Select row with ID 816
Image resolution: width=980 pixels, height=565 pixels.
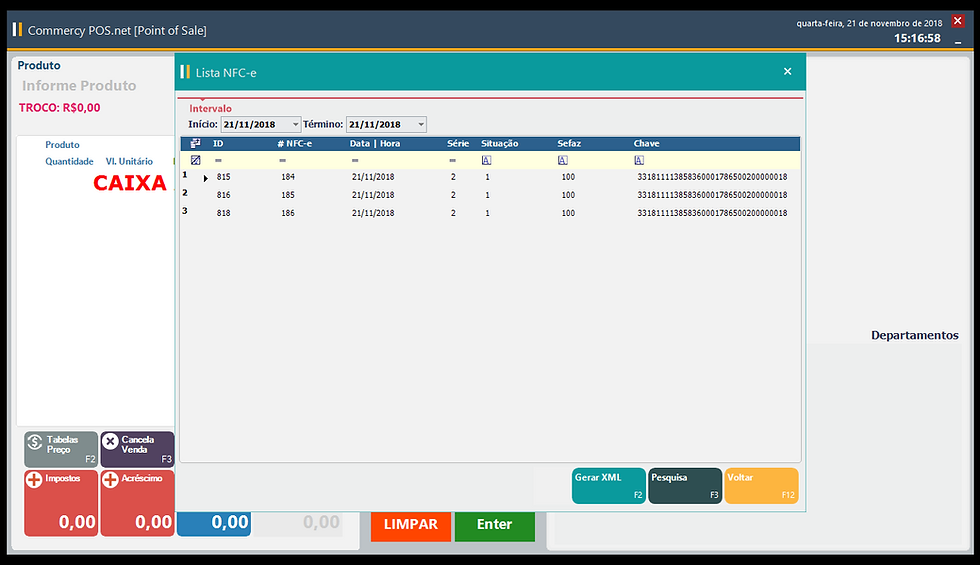coord(490,195)
